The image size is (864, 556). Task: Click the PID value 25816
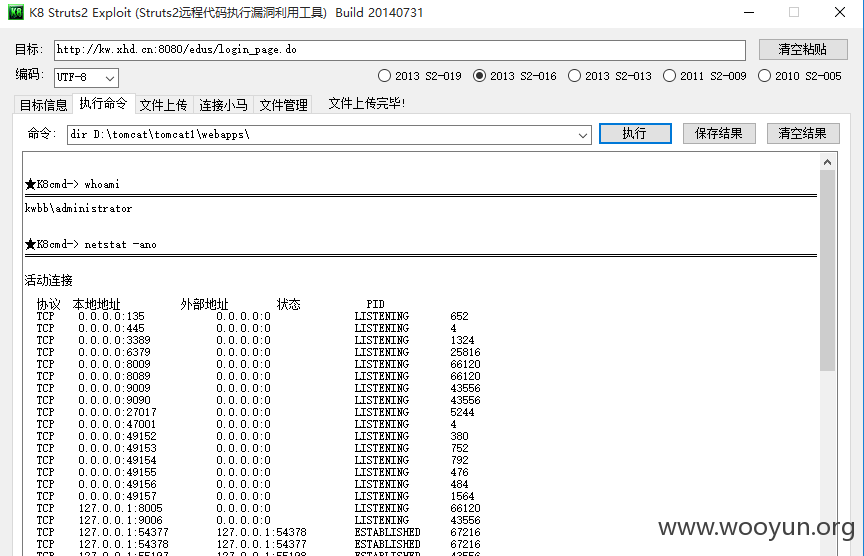pyautogui.click(x=465, y=352)
